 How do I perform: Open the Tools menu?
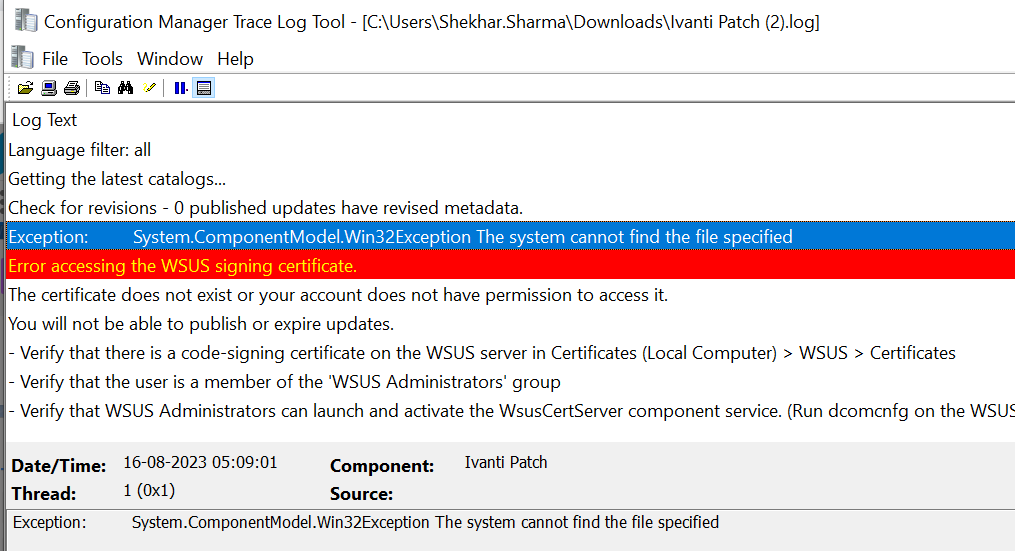coord(102,59)
